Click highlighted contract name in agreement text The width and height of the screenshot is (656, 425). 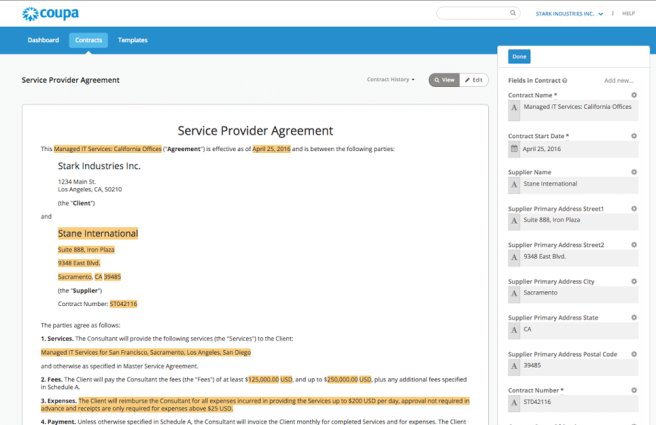[108, 149]
